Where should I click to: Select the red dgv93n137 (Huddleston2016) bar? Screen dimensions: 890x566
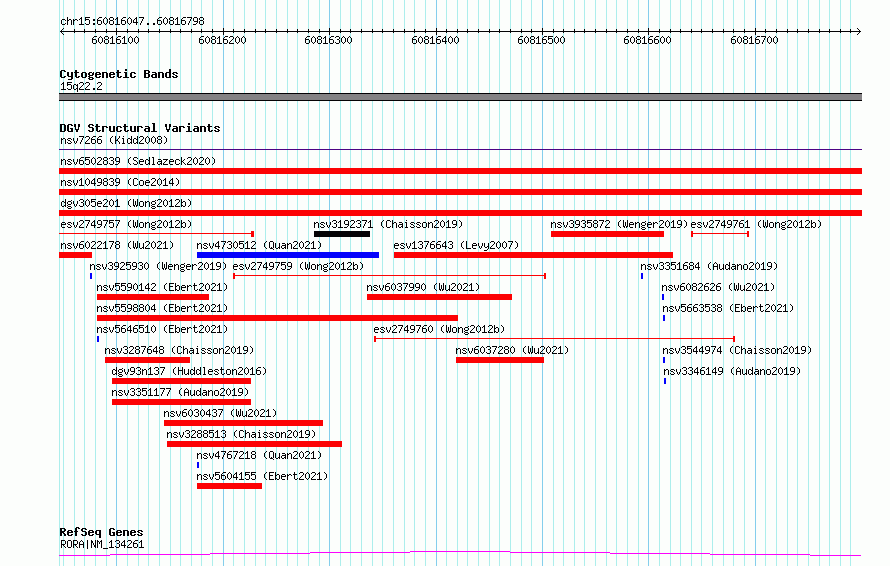[181, 381]
